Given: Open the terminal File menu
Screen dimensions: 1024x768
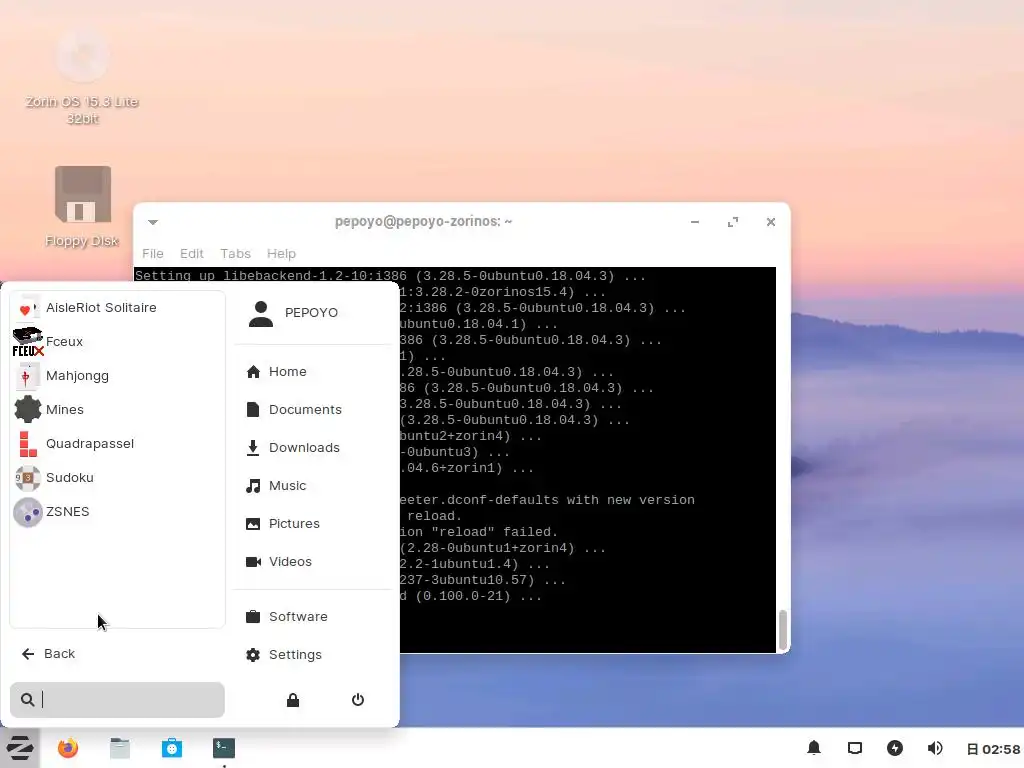Looking at the screenshot, I should (153, 253).
